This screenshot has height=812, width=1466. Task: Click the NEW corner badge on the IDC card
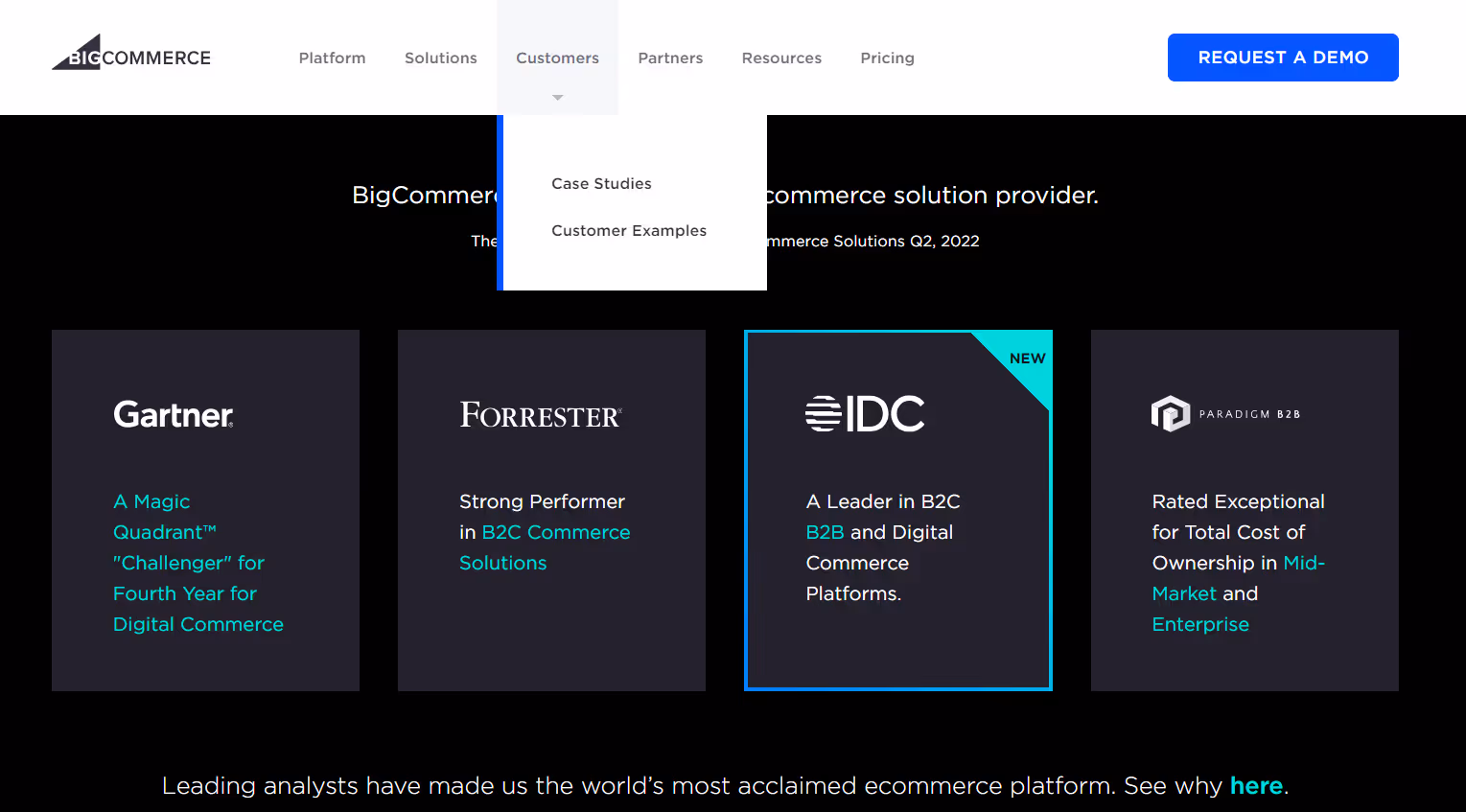(x=1027, y=359)
